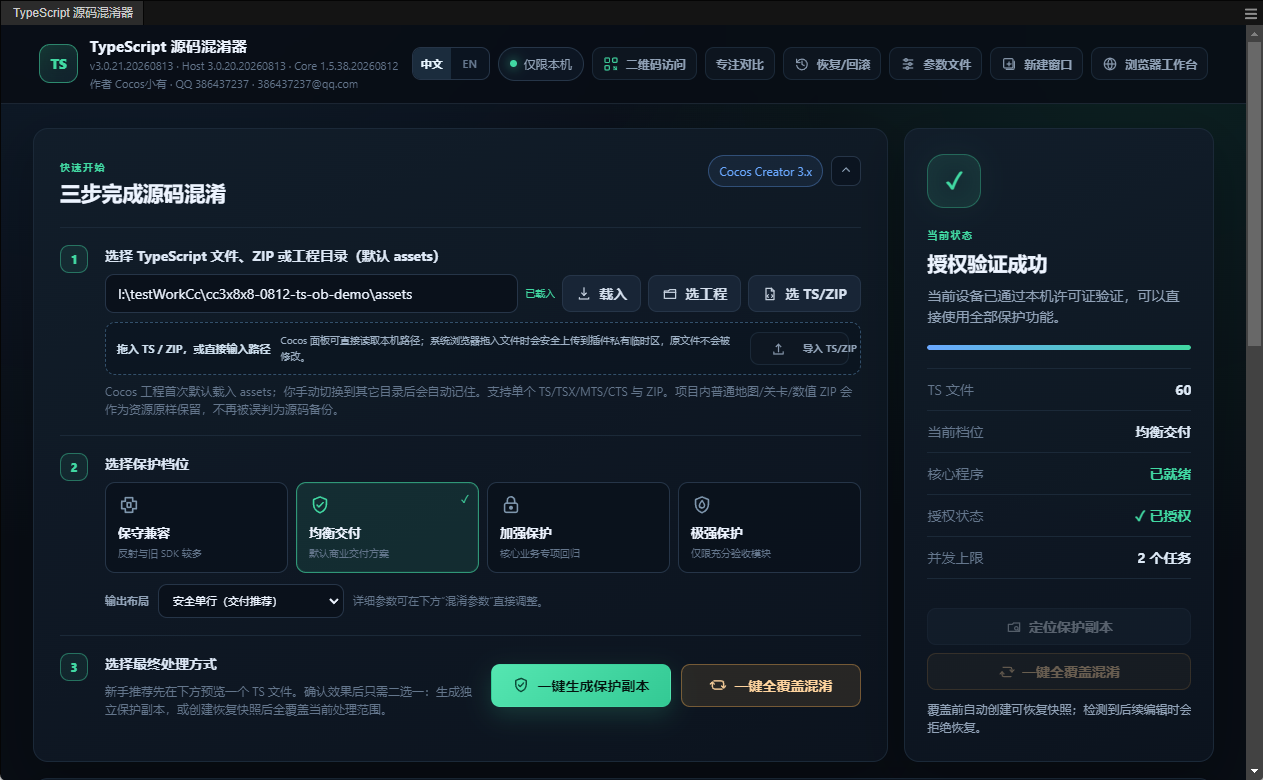Image resolution: width=1263 pixels, height=780 pixels.
Task: Click the 拖入 TS / ZIP drop zone
Action: tap(482, 349)
